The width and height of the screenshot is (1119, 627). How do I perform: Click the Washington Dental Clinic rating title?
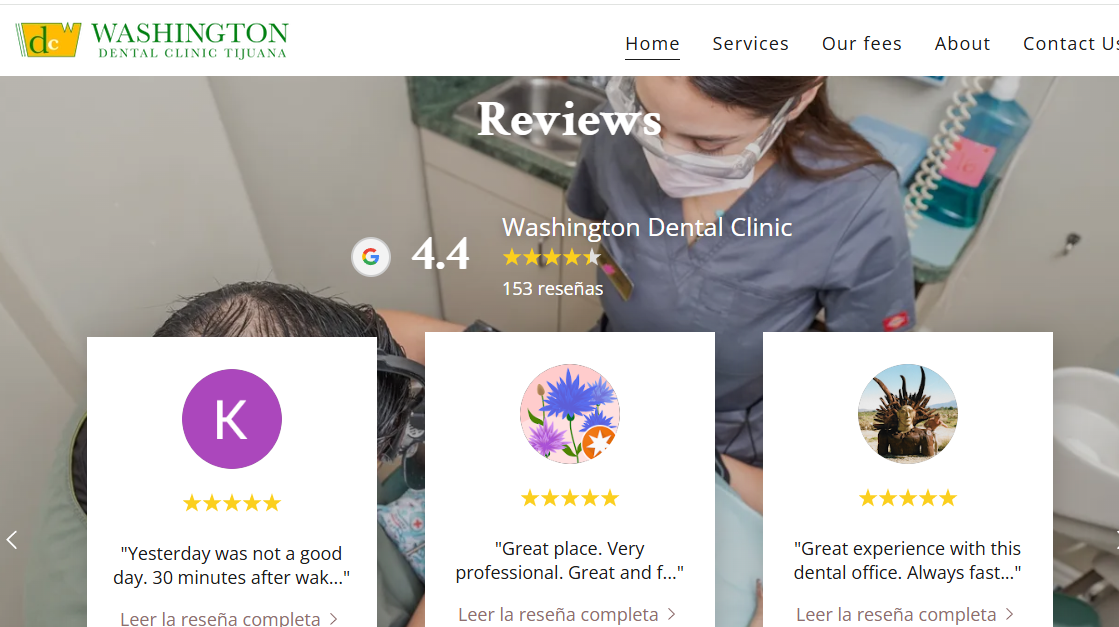[x=647, y=228]
